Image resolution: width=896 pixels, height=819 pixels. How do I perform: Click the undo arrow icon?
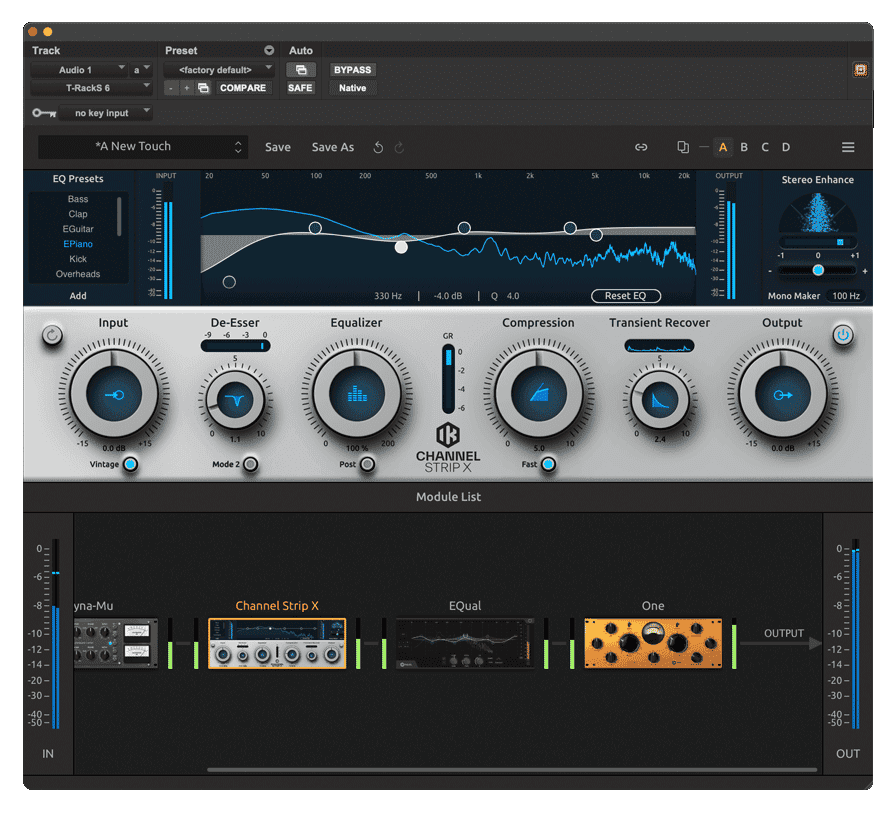[378, 147]
